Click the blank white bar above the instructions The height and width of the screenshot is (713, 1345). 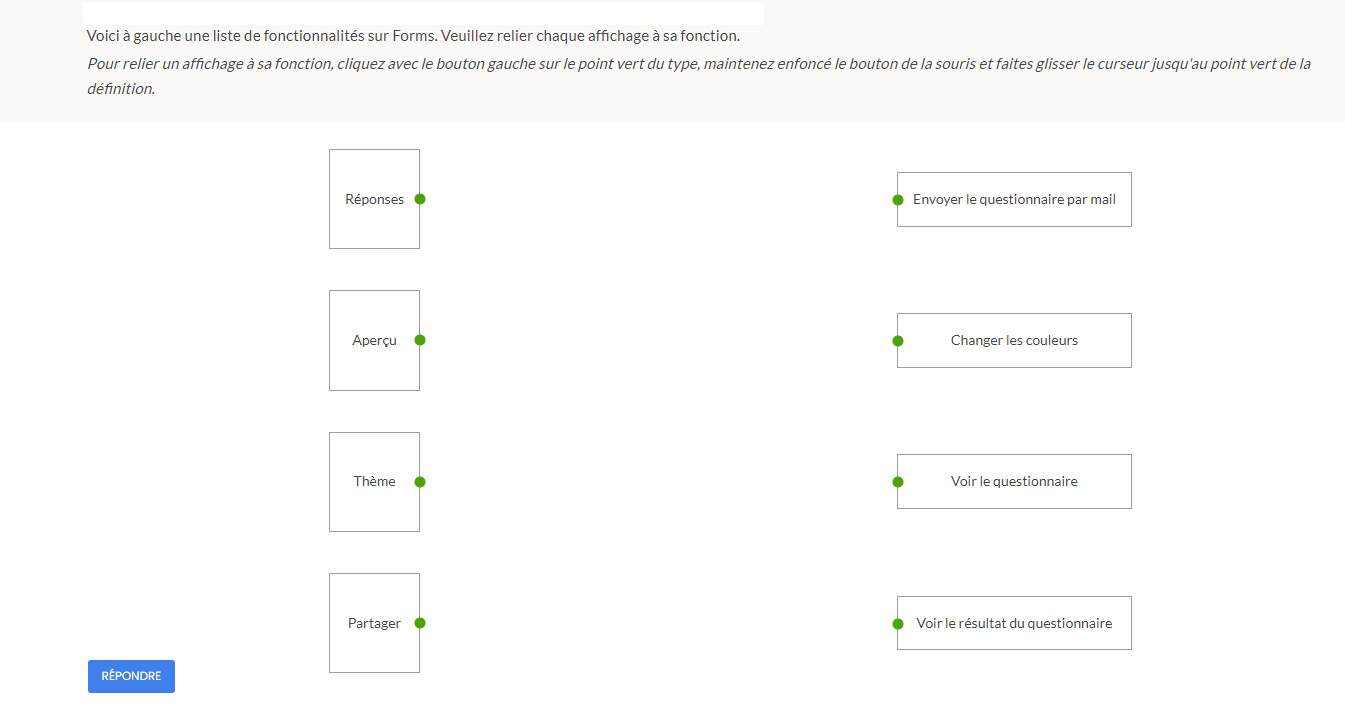(x=423, y=13)
